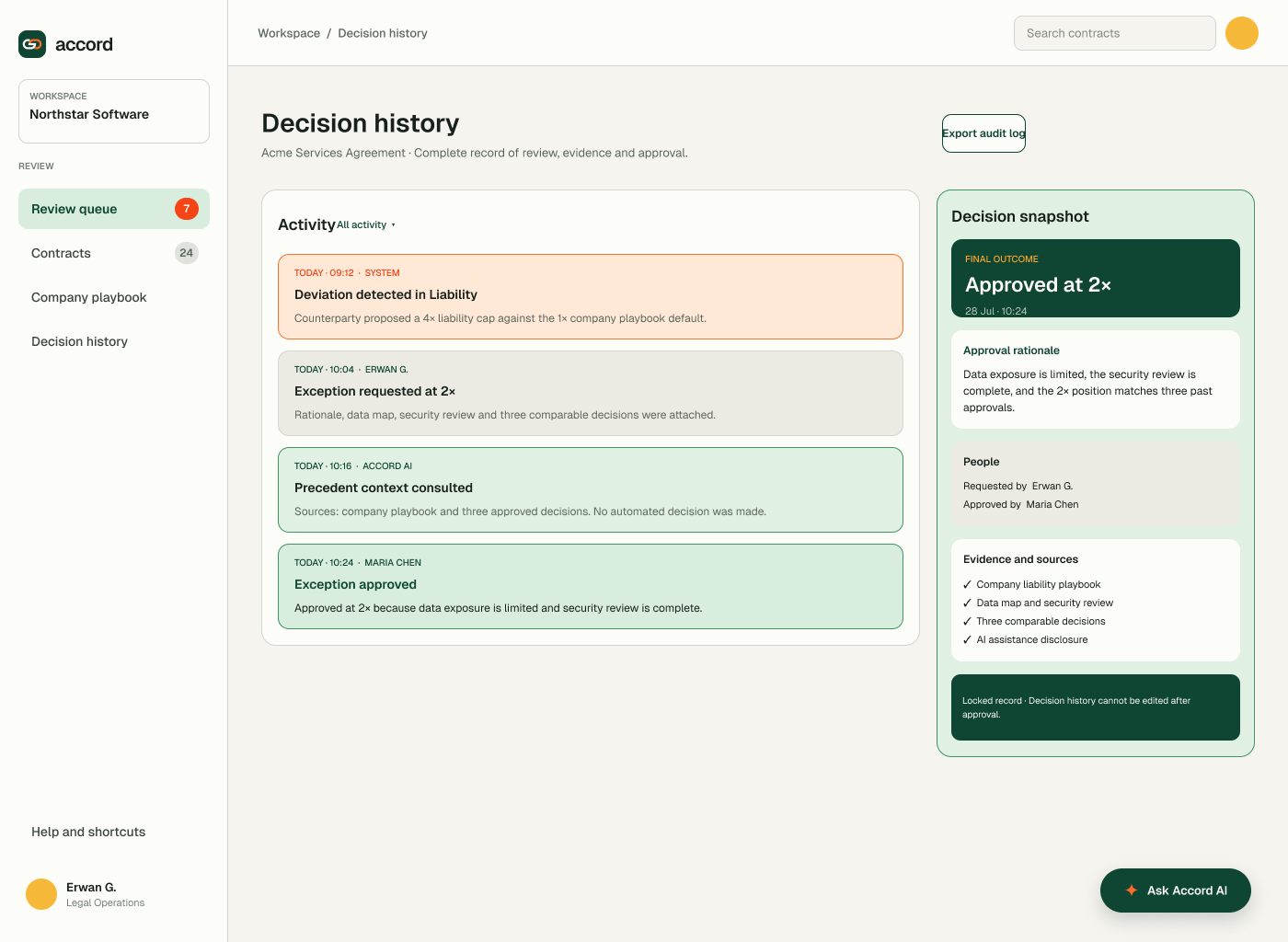
Task: Open Review queue in sidebar
Action: click(x=114, y=209)
